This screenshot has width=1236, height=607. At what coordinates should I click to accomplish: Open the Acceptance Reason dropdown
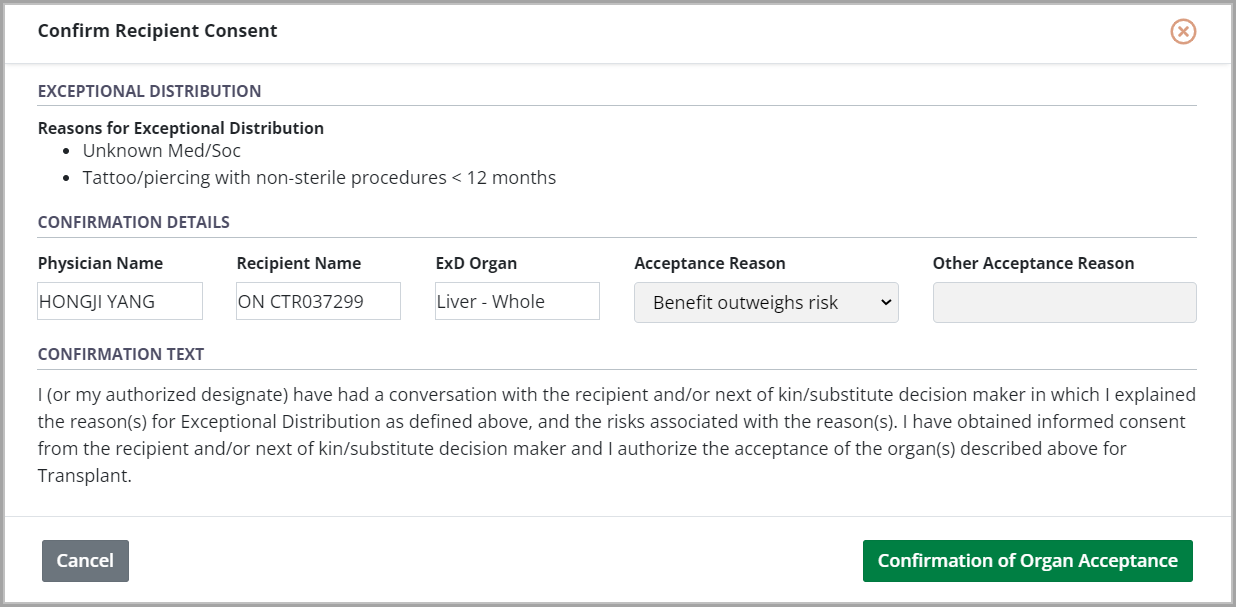[x=766, y=302]
